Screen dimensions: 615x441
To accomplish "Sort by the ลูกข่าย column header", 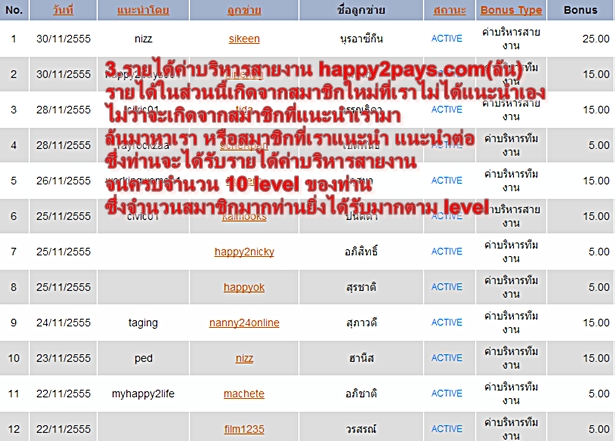I will (x=244, y=10).
